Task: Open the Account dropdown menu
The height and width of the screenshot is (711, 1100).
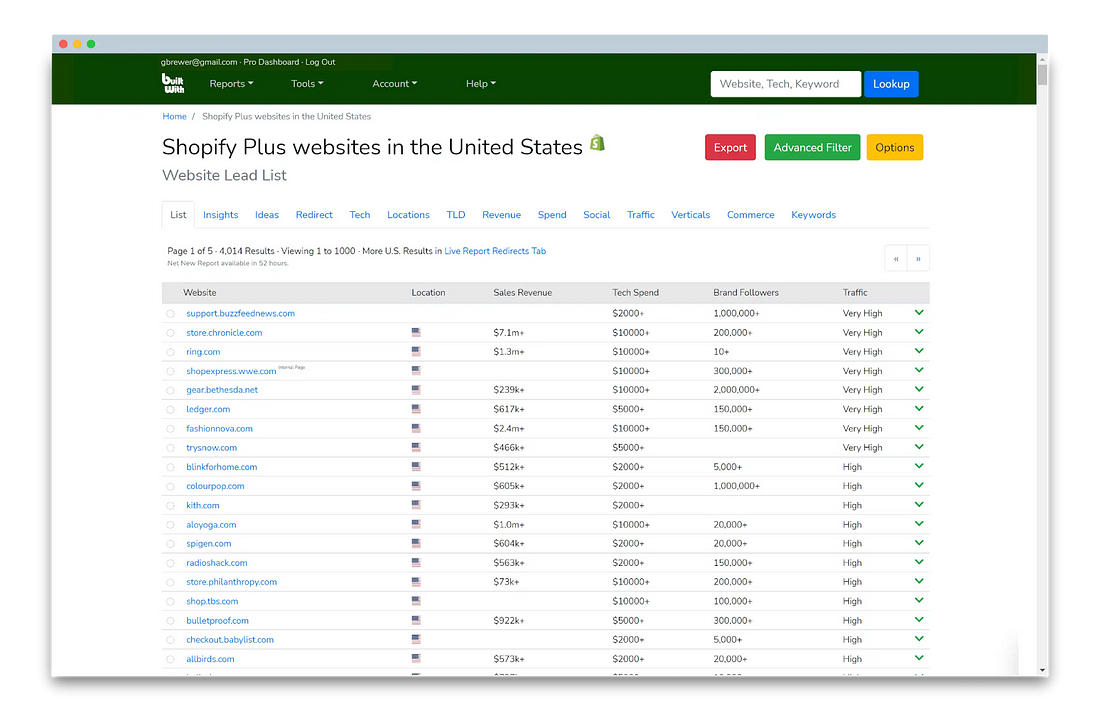Action: coord(394,84)
